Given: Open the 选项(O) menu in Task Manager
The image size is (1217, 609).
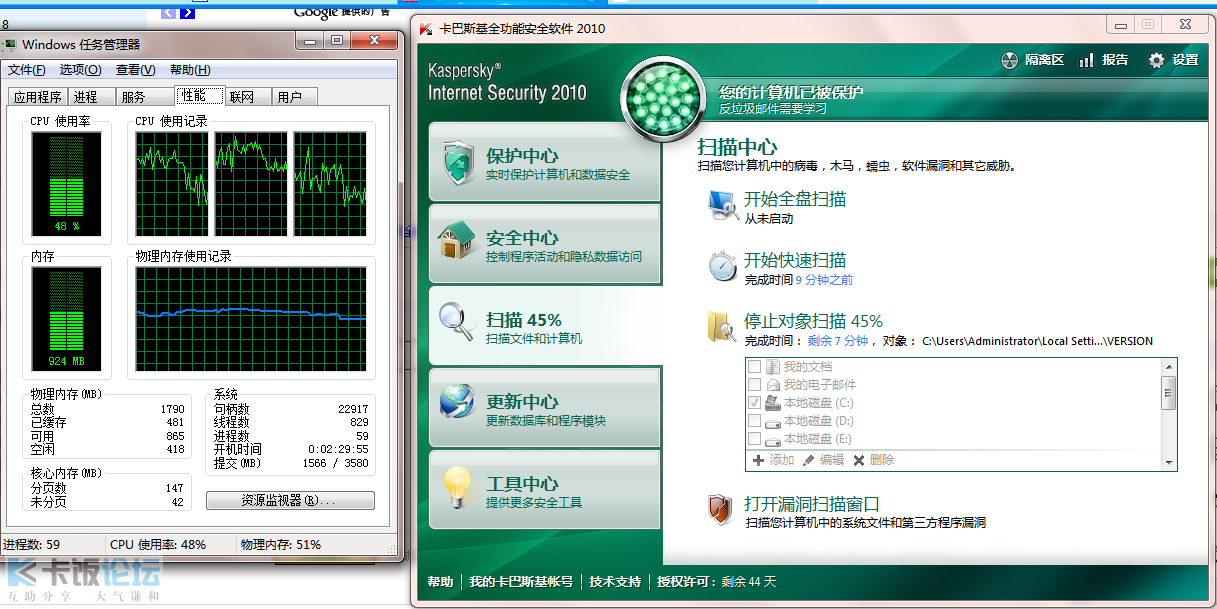Looking at the screenshot, I should [80, 70].
